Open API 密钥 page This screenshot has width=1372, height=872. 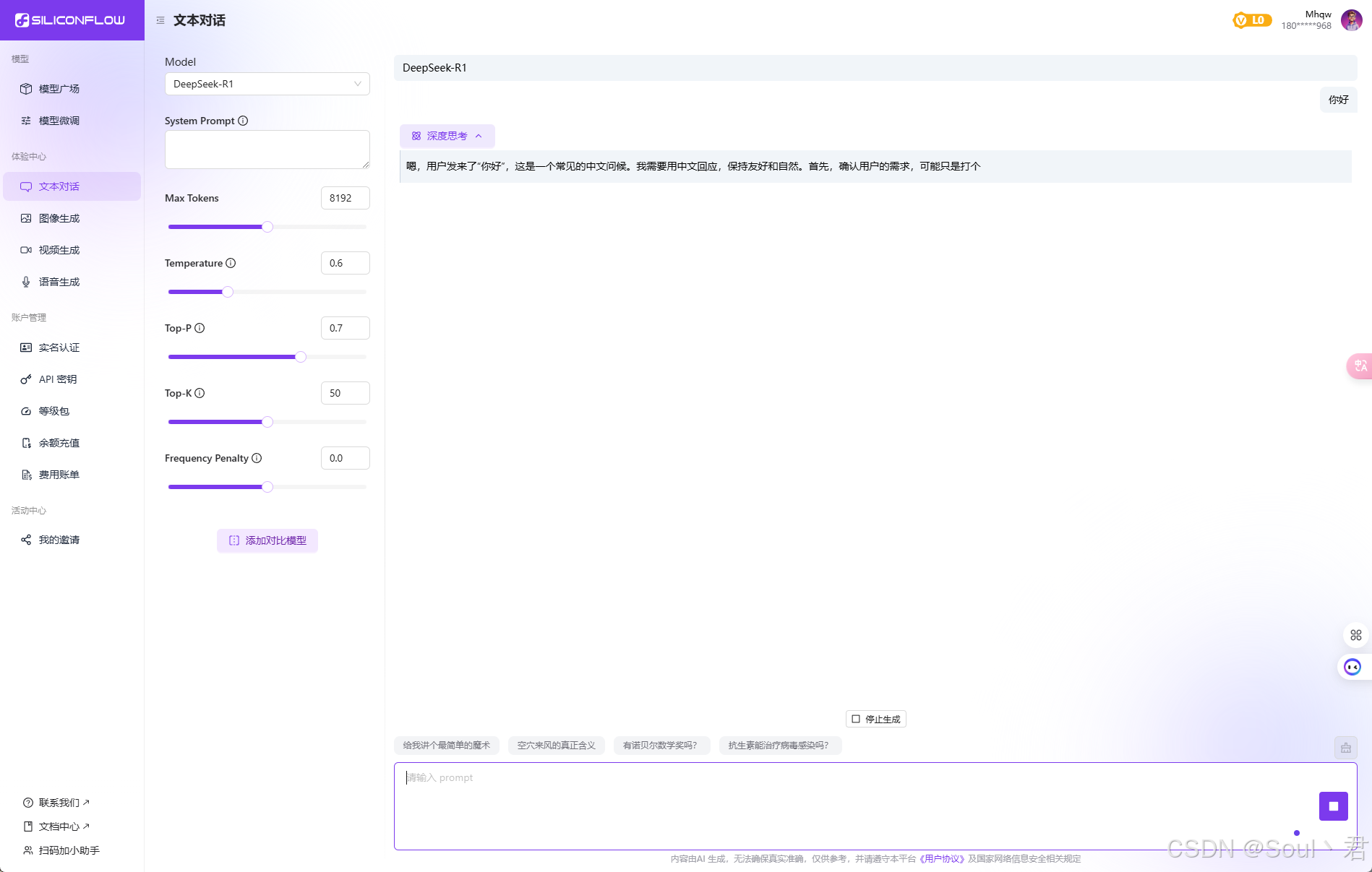72,379
